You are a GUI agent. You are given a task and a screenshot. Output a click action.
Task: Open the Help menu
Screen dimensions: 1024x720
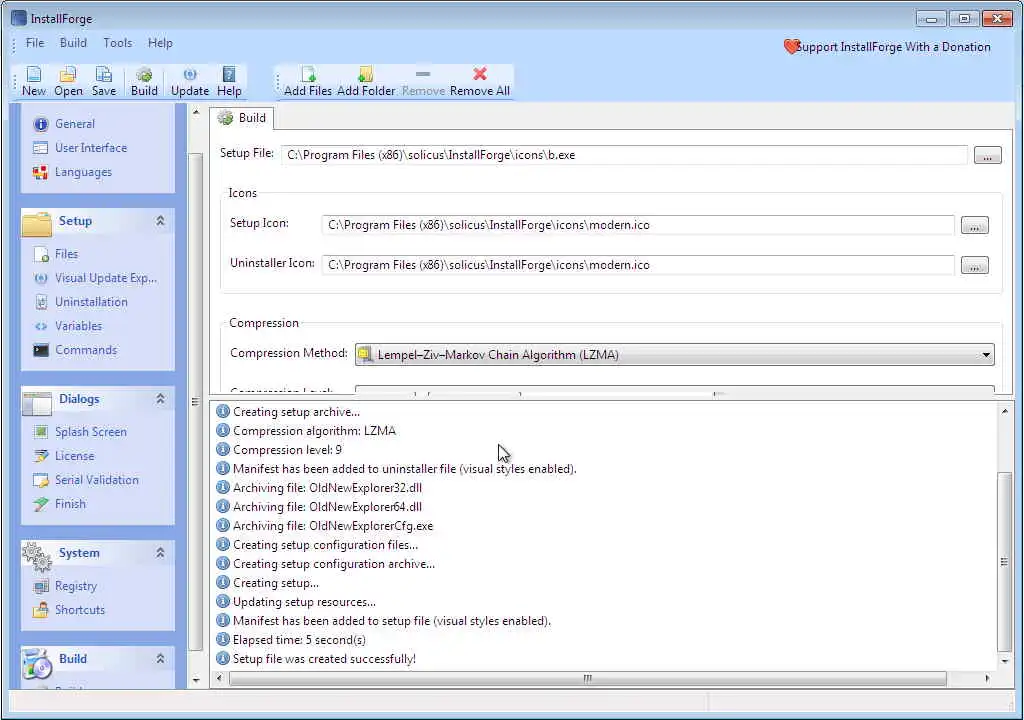[x=160, y=43]
